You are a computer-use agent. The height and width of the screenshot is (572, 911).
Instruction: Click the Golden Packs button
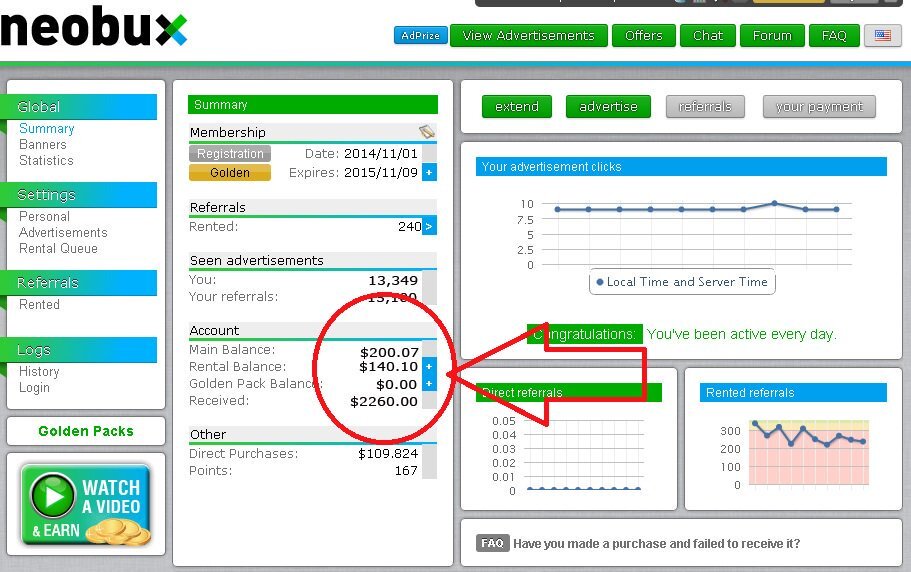click(x=86, y=431)
